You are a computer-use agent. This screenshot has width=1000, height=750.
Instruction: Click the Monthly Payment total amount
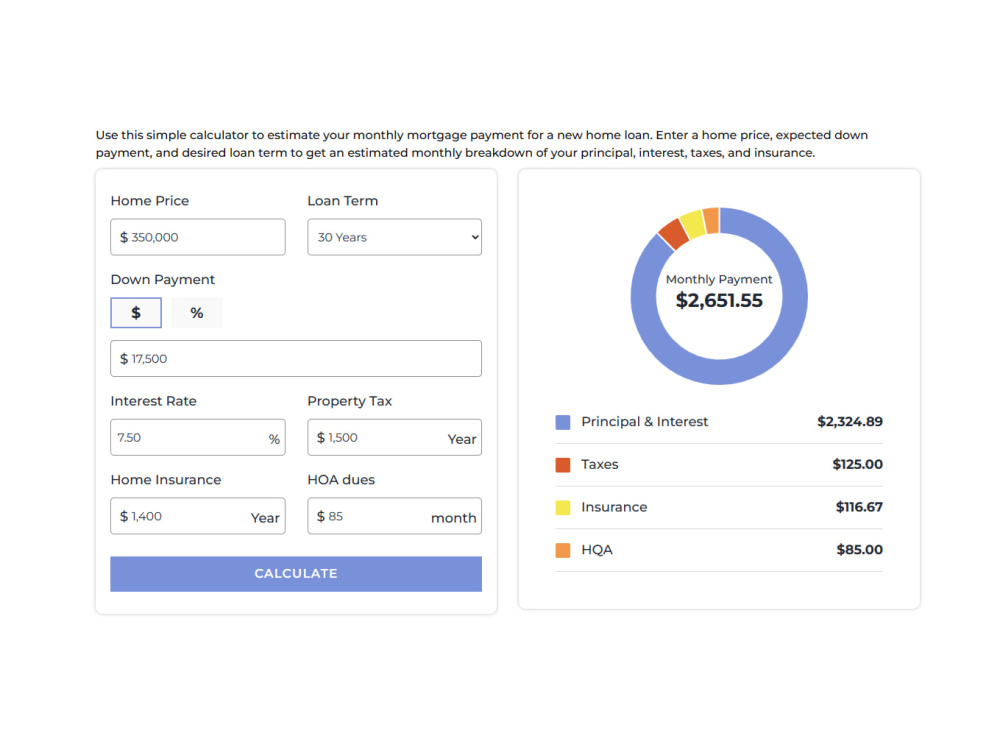tap(719, 300)
